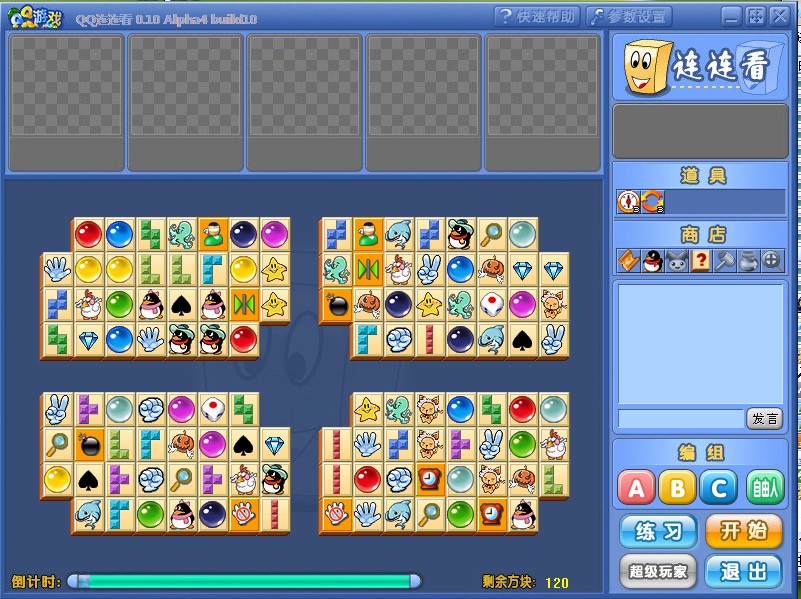The height and width of the screenshot is (599, 801).
Task: Click the shark tile in lower-left block
Action: click(88, 515)
